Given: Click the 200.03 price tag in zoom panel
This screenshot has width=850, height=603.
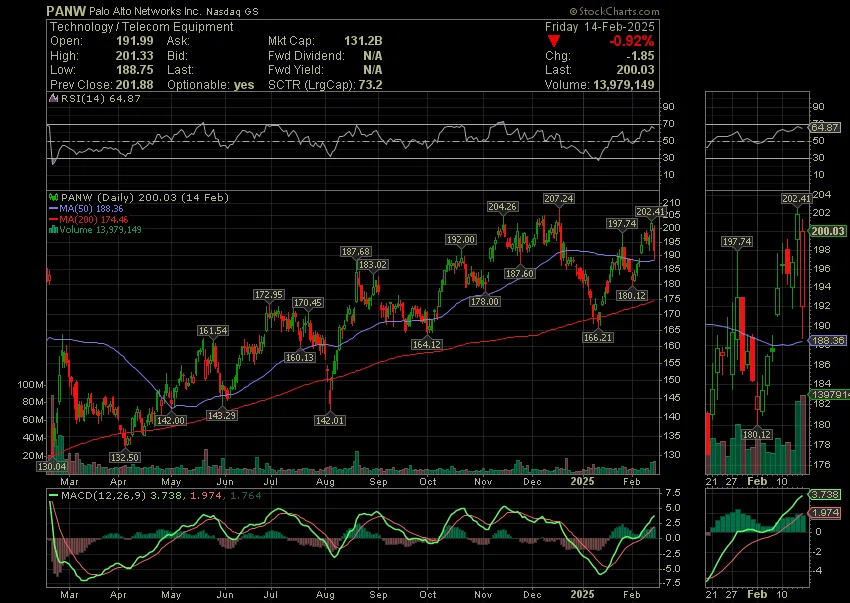Looking at the screenshot, I should [x=827, y=231].
